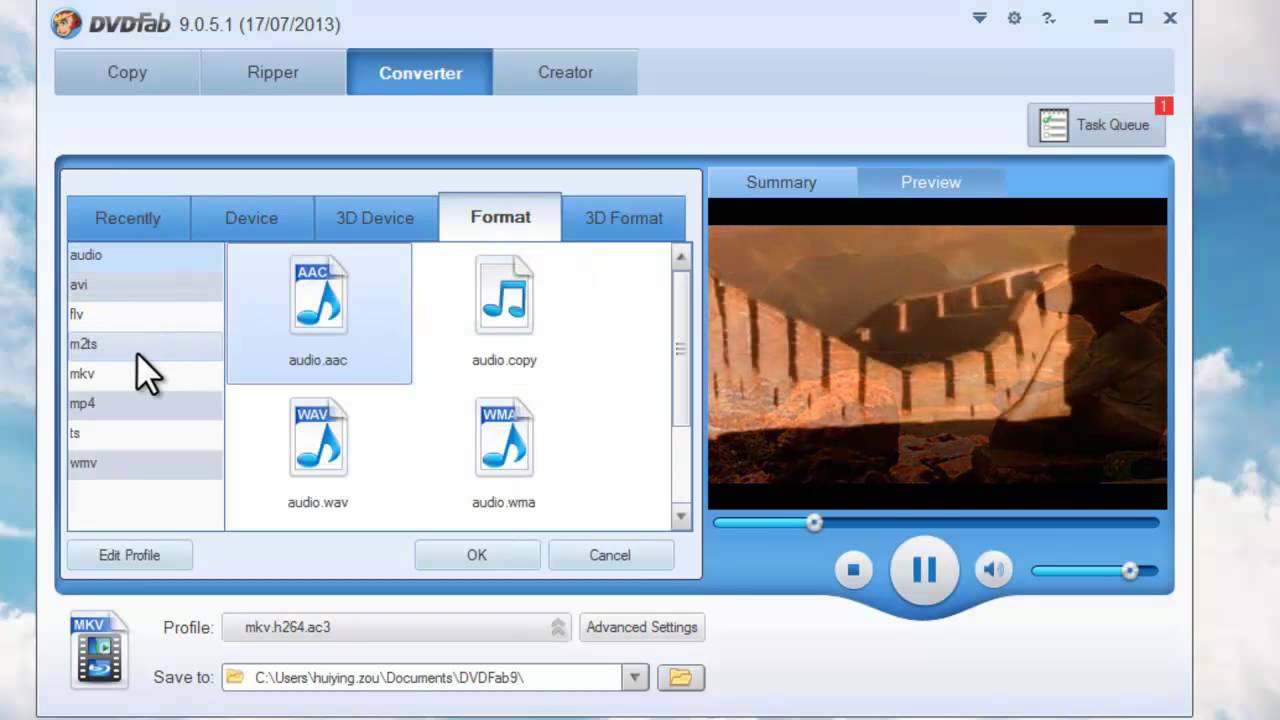The image size is (1280, 720).
Task: Select the ts category
Action: coord(146,433)
